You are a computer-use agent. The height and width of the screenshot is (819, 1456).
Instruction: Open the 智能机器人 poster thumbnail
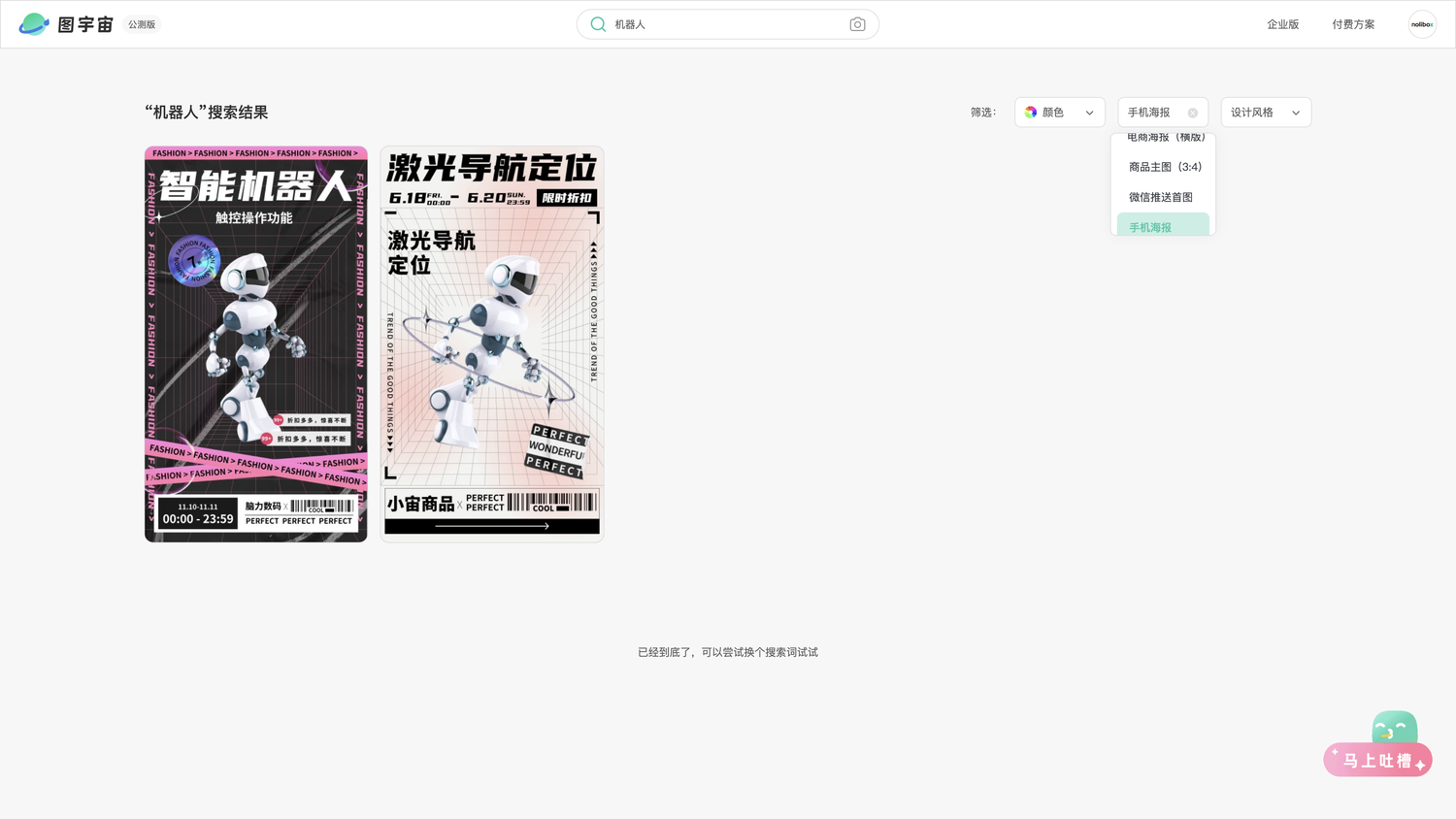pos(256,344)
